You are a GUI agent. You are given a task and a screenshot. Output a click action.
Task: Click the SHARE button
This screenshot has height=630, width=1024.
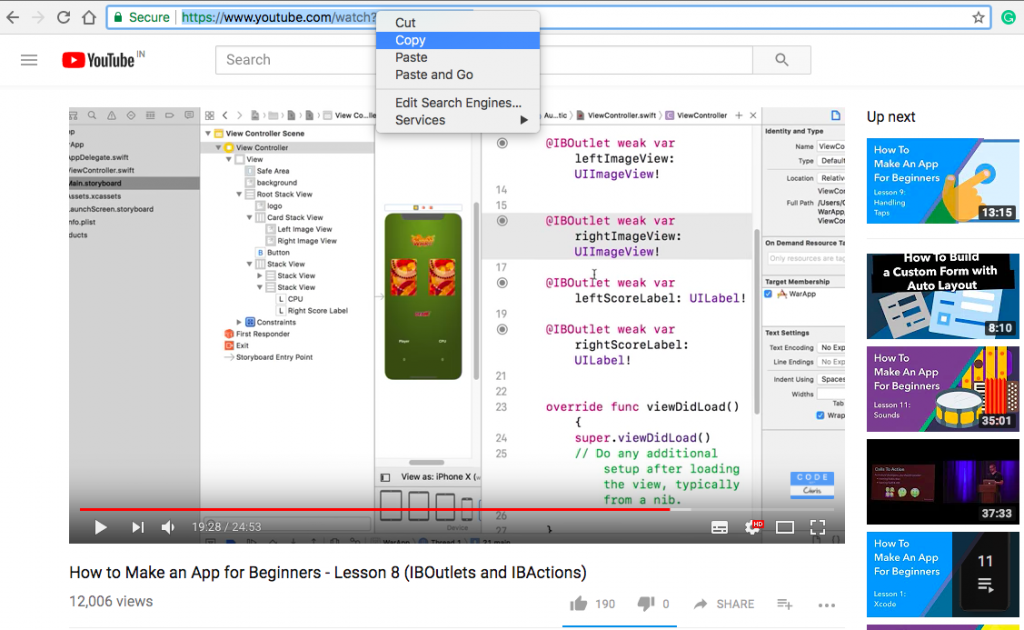pyautogui.click(x=724, y=604)
